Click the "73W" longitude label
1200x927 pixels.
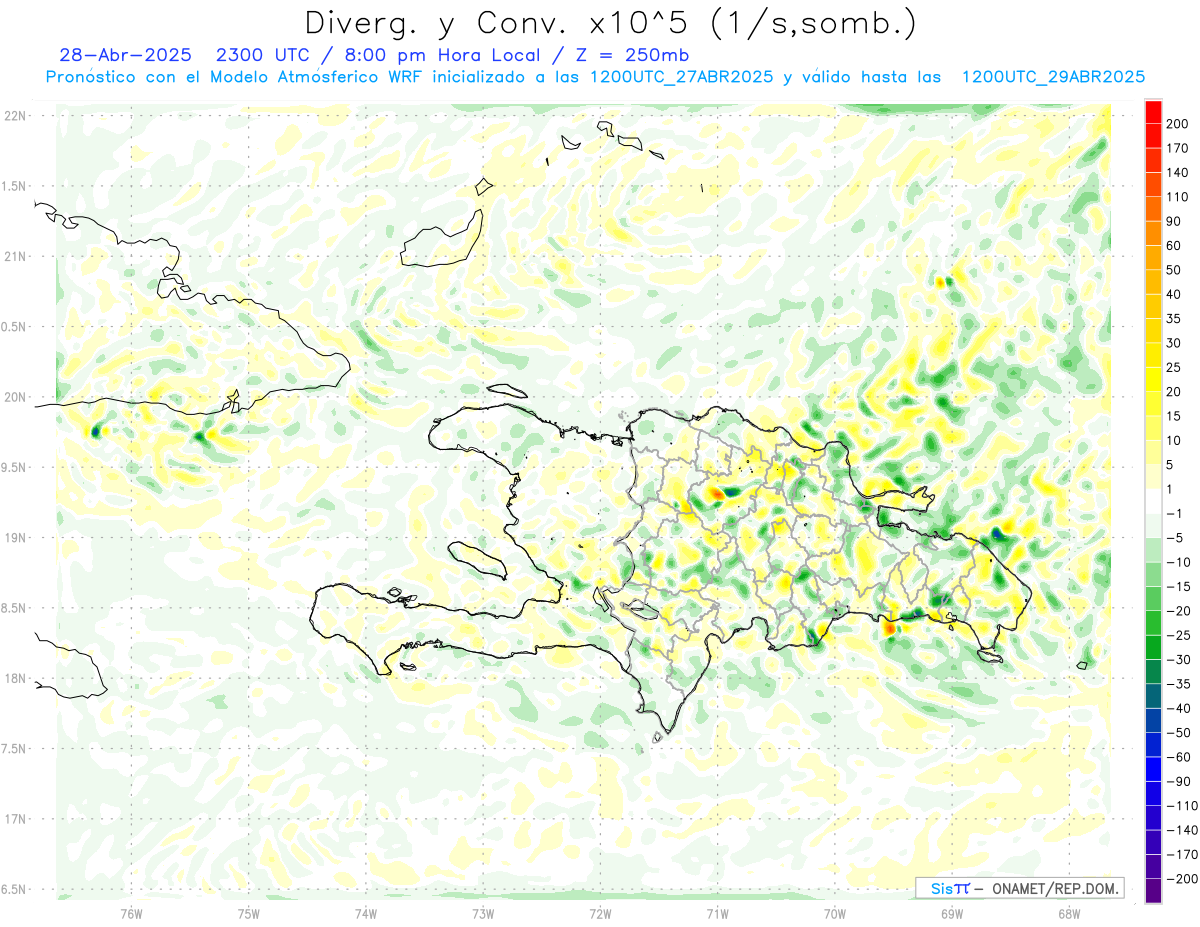coord(483,914)
